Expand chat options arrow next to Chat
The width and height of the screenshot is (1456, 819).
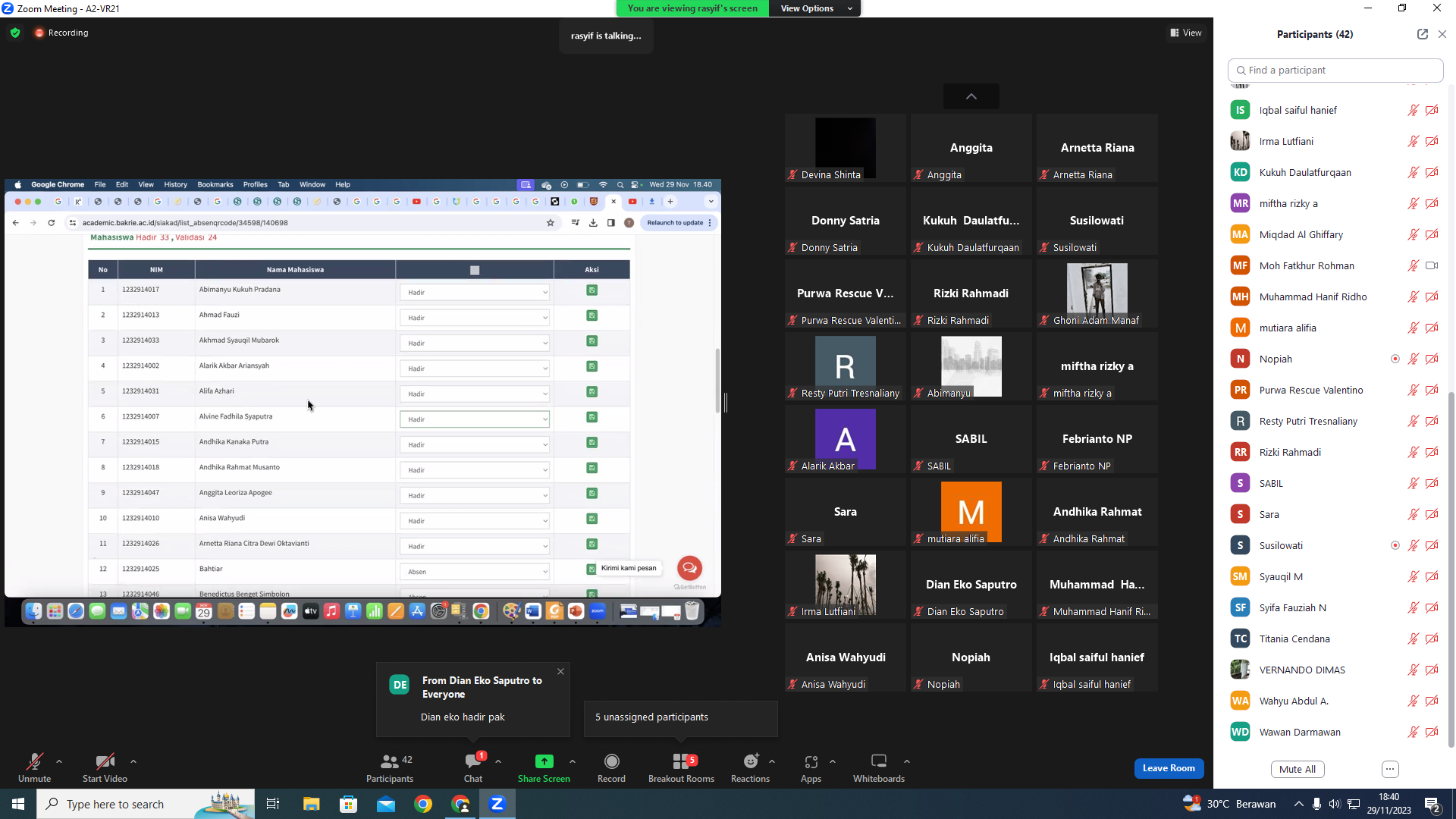click(498, 761)
